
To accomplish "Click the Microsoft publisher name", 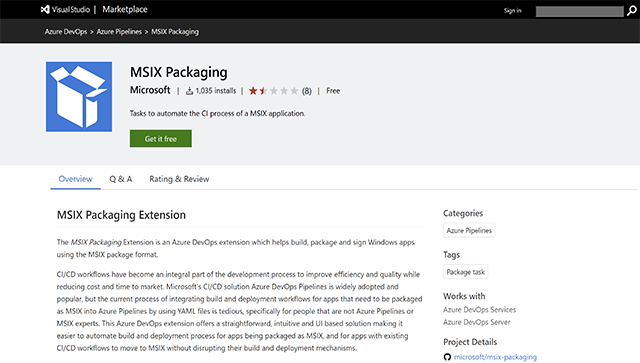I will (150, 90).
